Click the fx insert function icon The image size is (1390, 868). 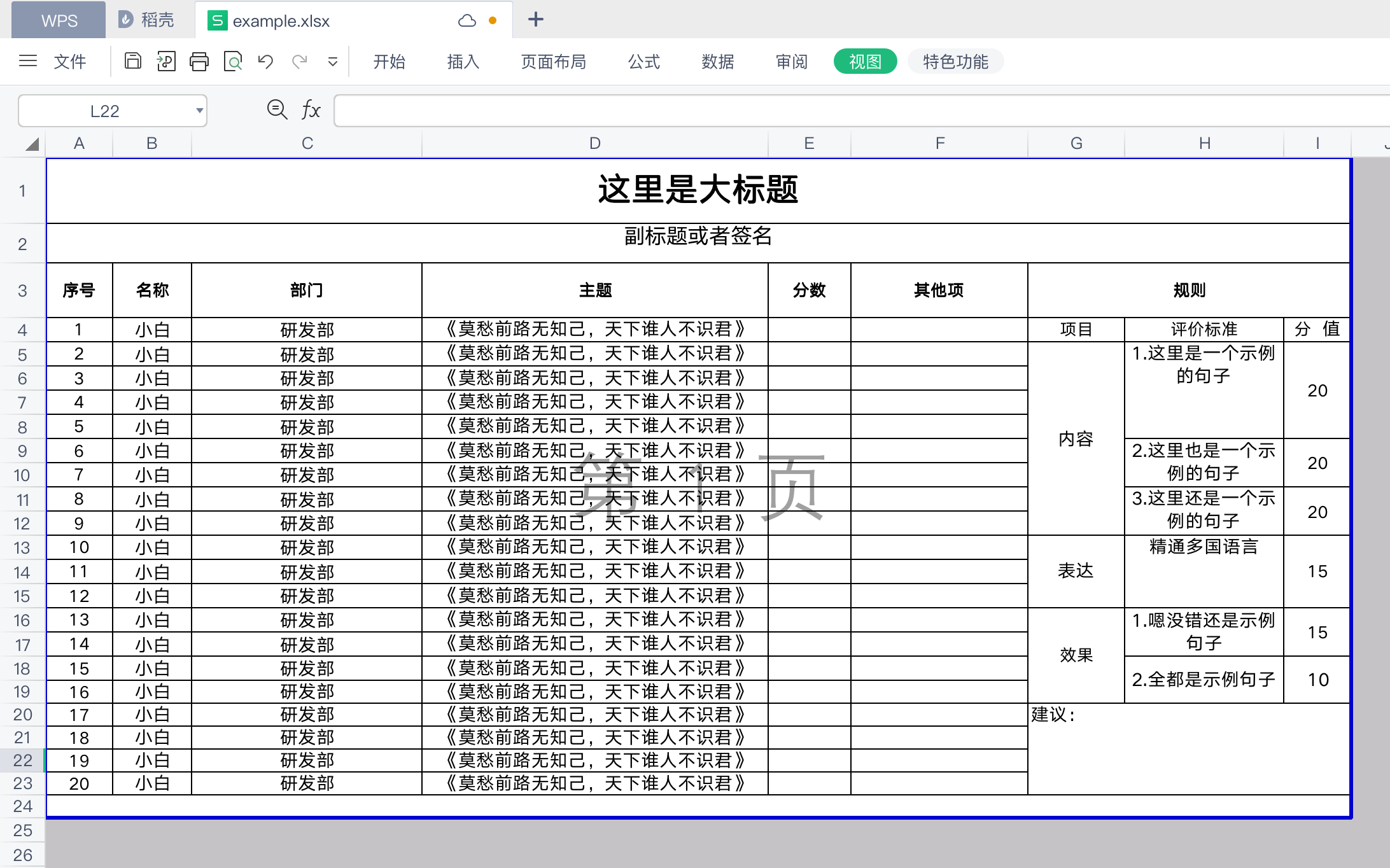pos(311,110)
